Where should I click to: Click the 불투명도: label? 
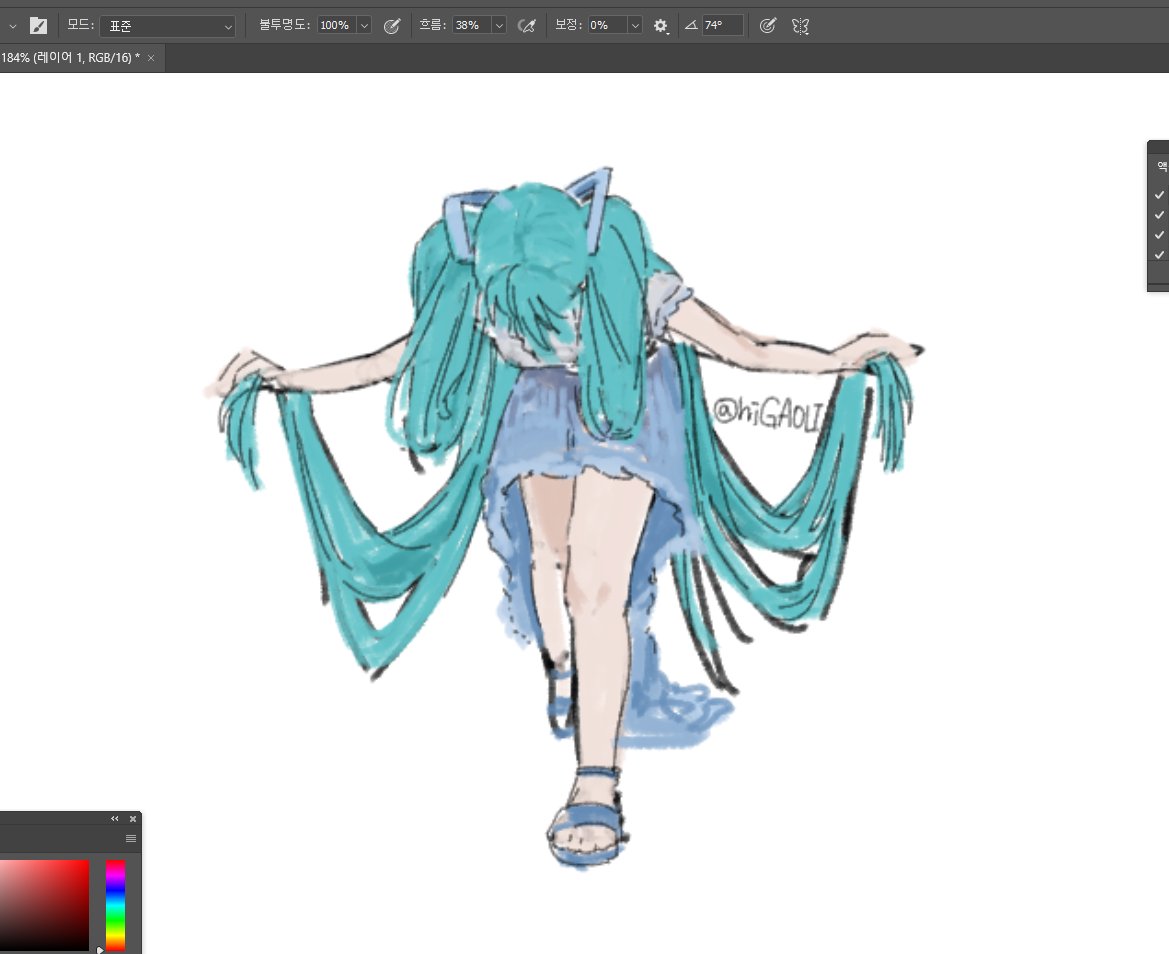pos(285,25)
